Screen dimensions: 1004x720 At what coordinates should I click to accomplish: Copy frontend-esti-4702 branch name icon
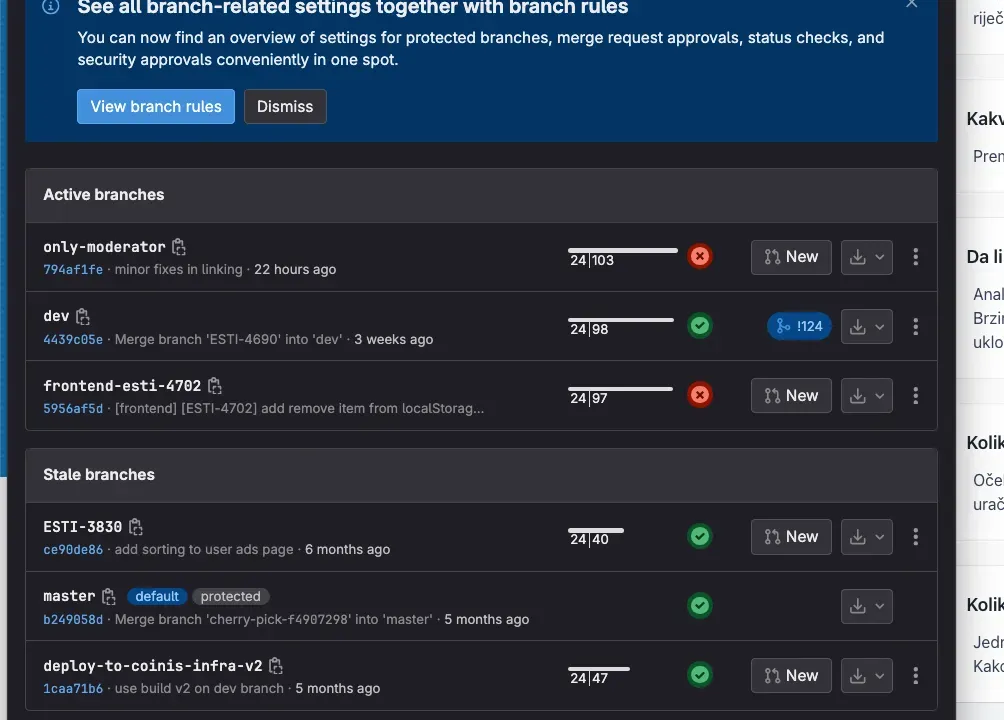(215, 386)
